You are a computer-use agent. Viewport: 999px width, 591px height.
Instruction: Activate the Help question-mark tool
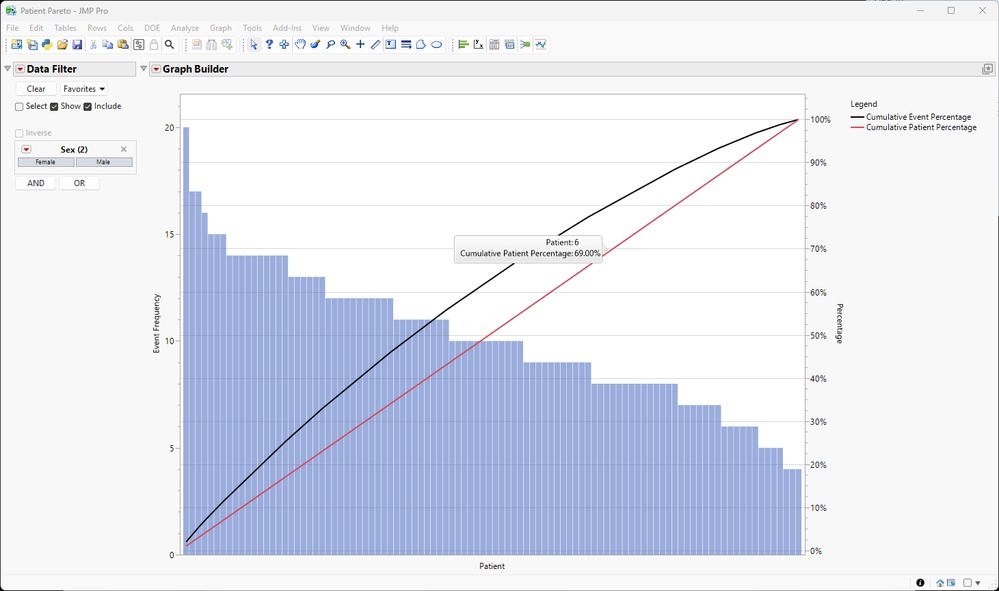270,45
